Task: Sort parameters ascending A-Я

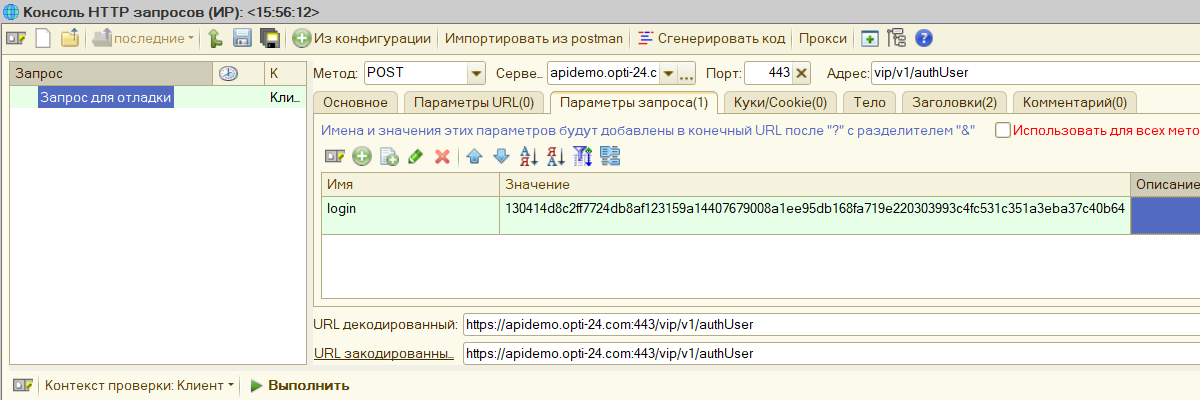Action: click(529, 156)
